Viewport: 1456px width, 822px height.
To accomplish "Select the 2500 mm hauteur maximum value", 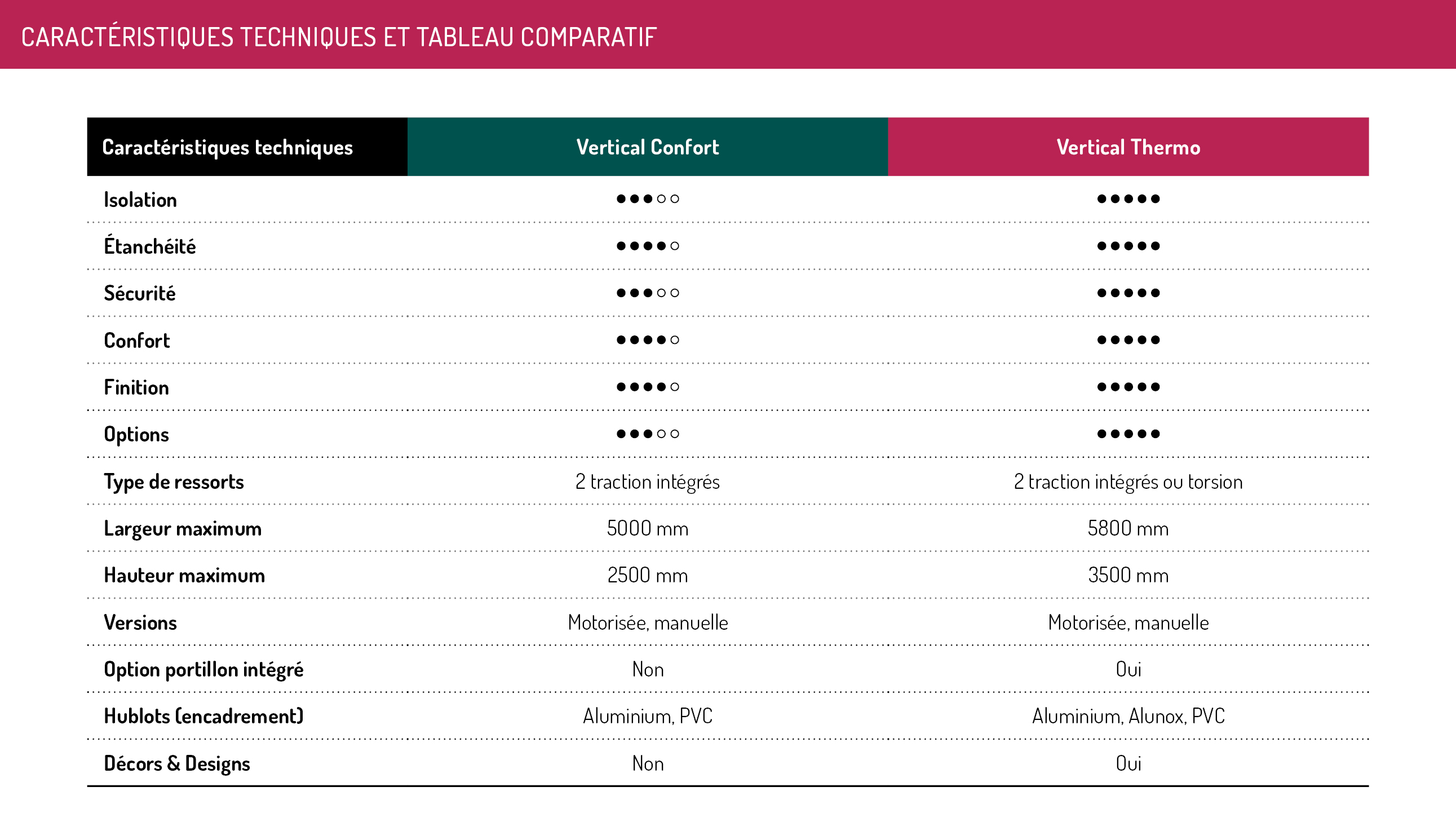I will 648,576.
